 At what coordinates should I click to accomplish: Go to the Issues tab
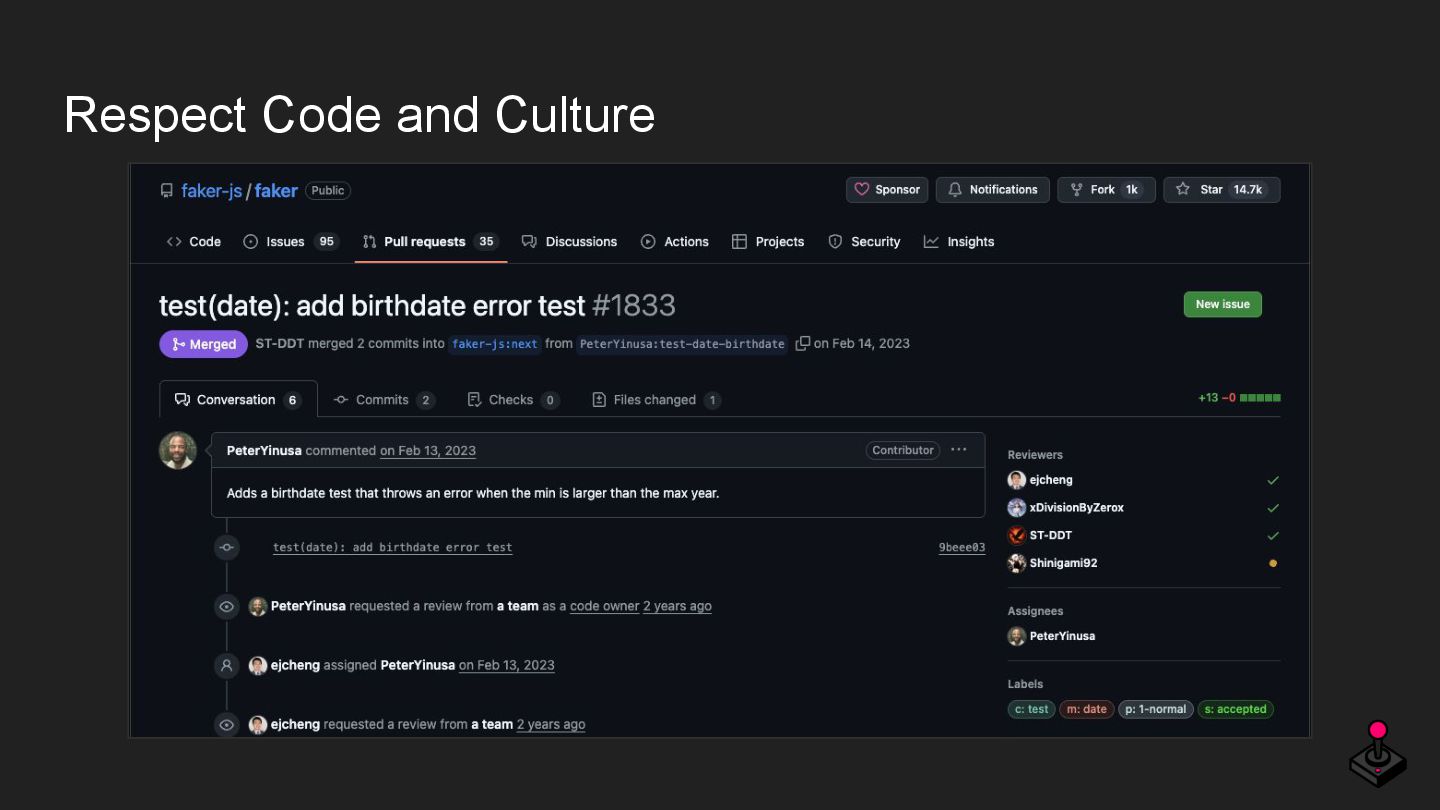point(291,241)
